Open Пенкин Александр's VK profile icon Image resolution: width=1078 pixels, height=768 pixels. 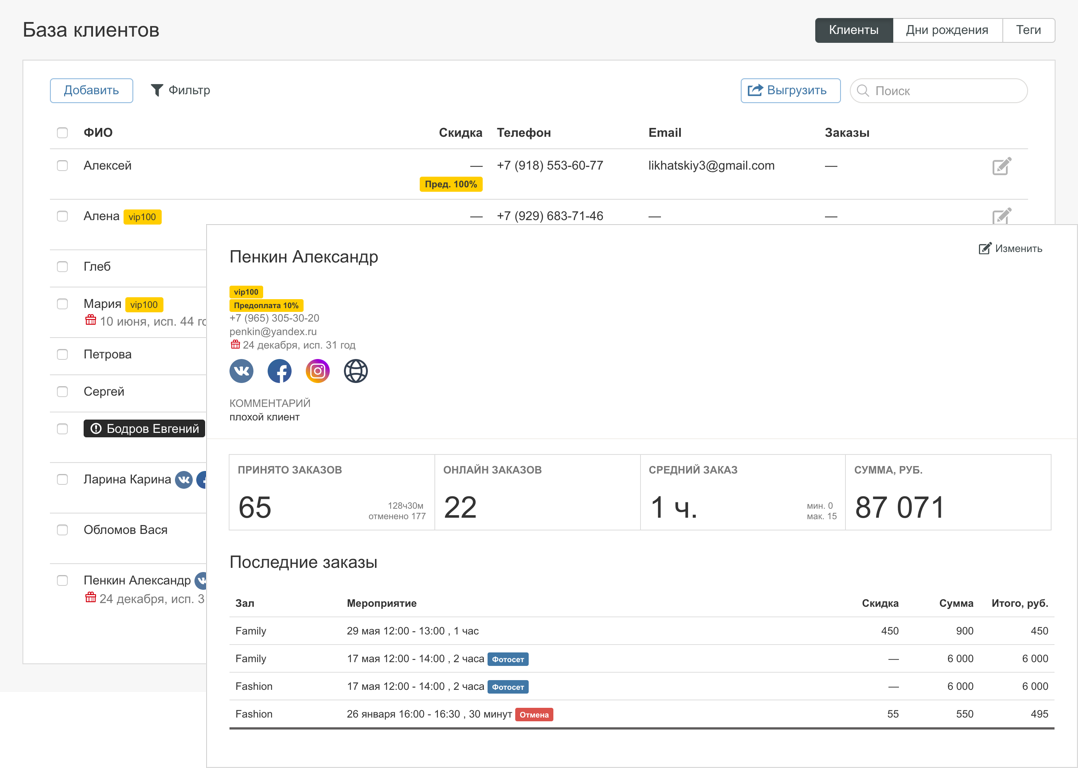241,370
